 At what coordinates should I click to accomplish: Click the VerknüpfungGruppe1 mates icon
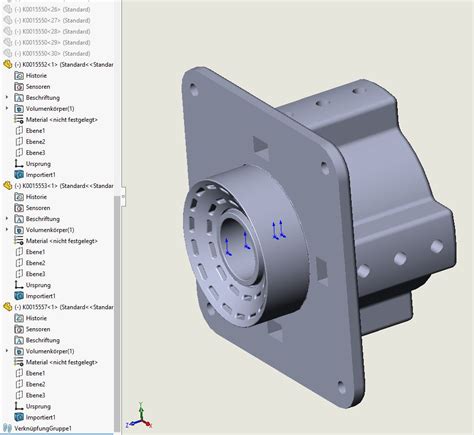(x=7, y=428)
